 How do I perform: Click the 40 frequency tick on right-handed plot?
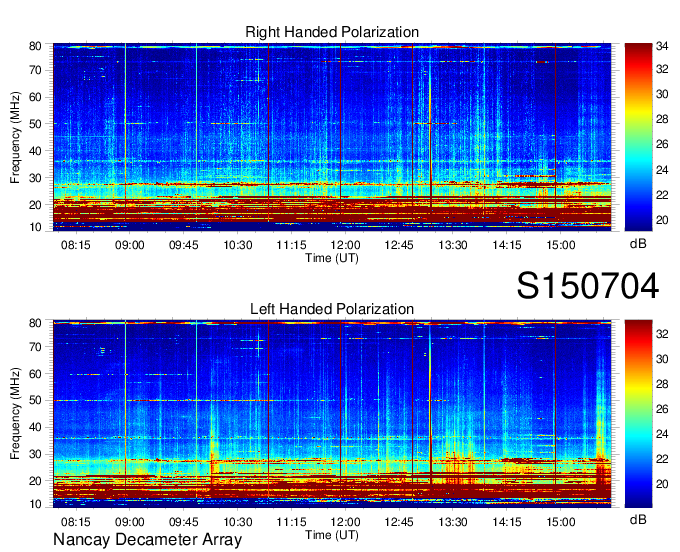[x=35, y=151]
